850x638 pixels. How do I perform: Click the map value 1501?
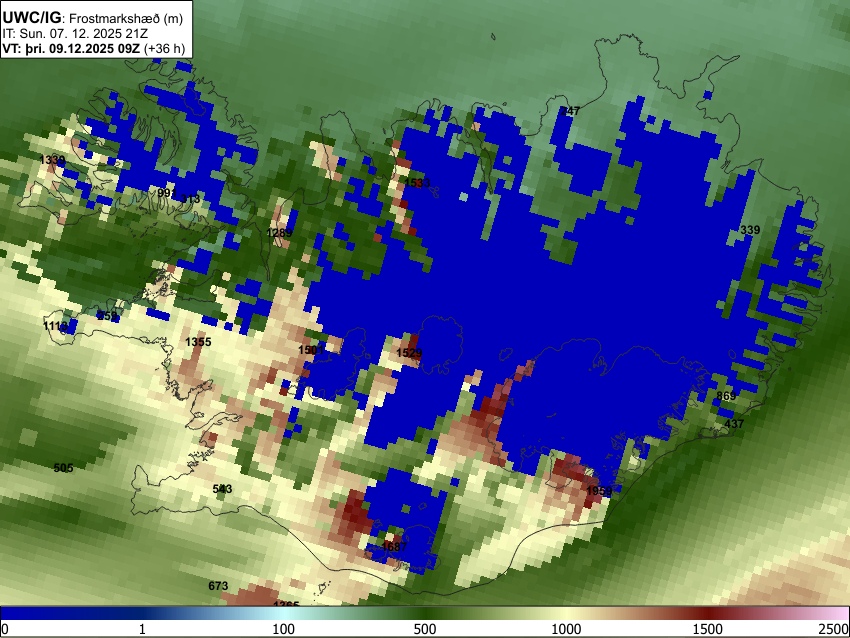pos(311,350)
